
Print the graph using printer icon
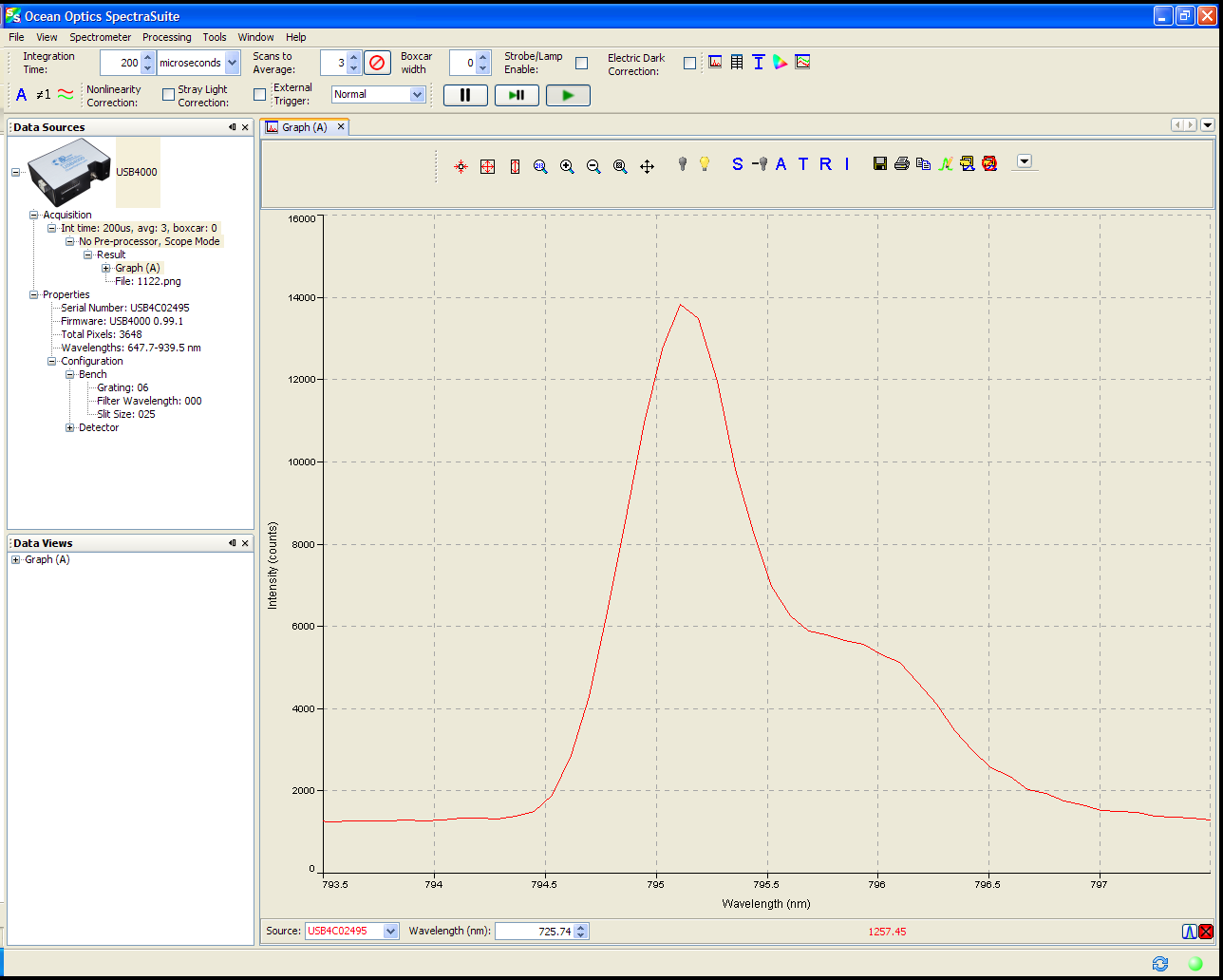902,164
